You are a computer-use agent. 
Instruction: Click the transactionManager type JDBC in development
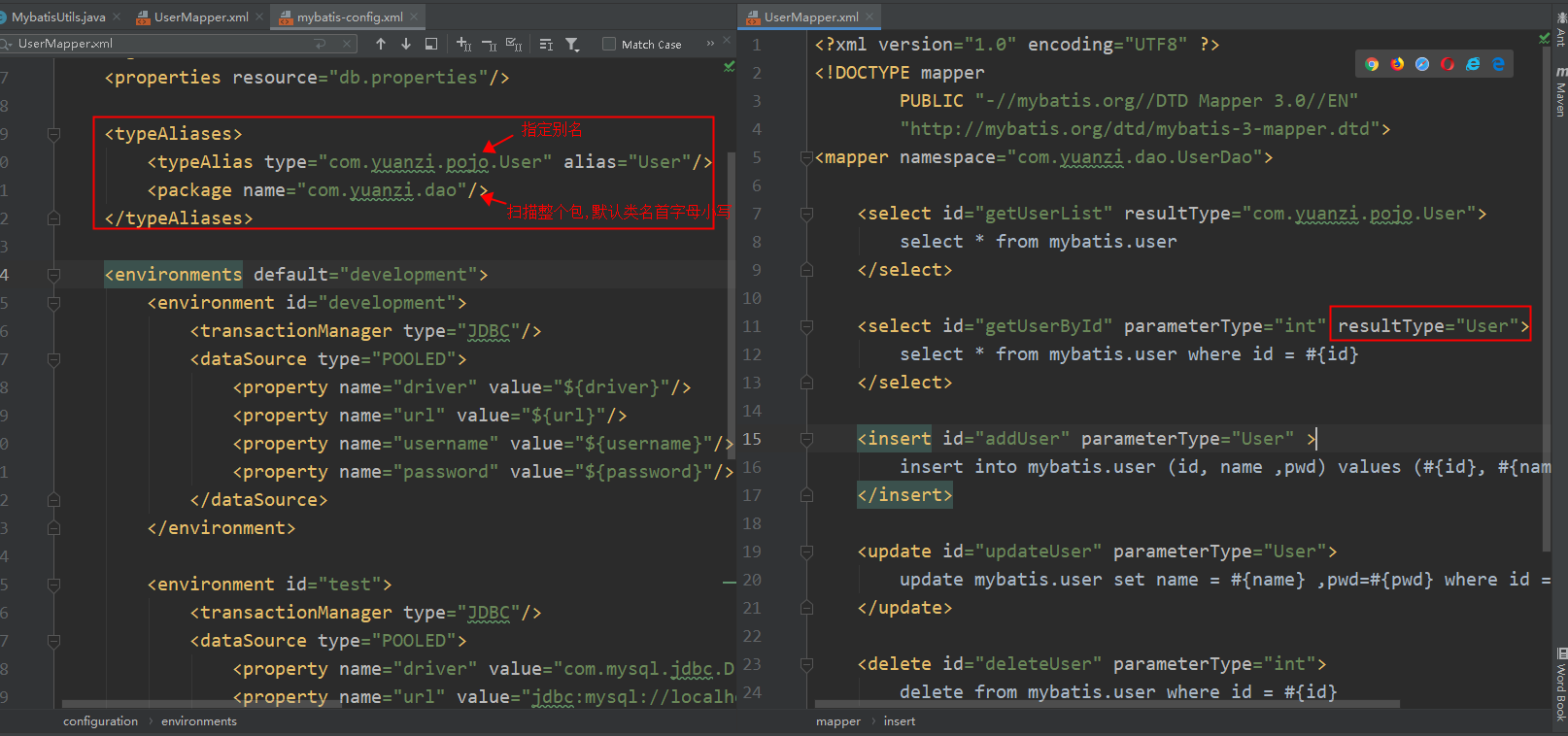click(365, 331)
